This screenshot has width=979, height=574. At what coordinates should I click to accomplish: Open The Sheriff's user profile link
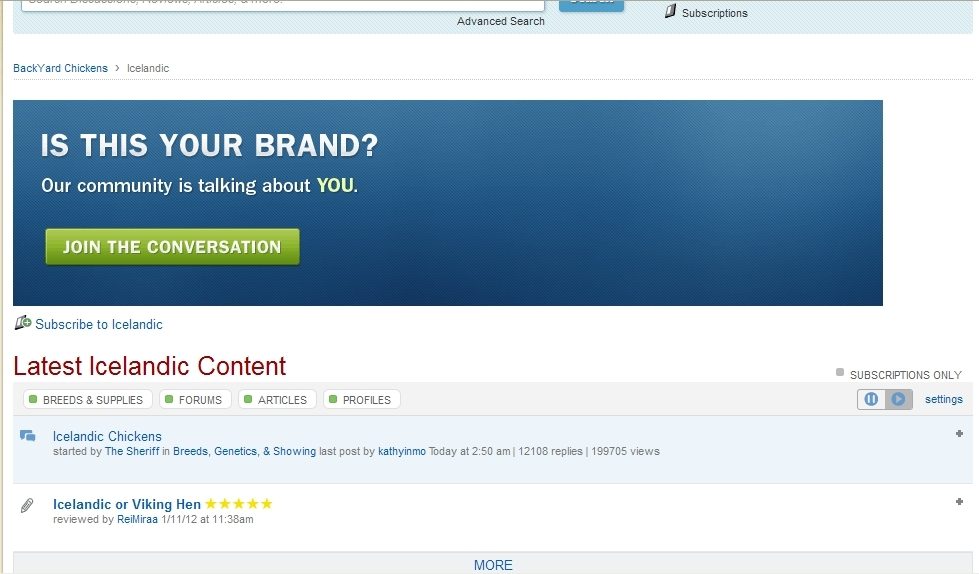pos(132,452)
